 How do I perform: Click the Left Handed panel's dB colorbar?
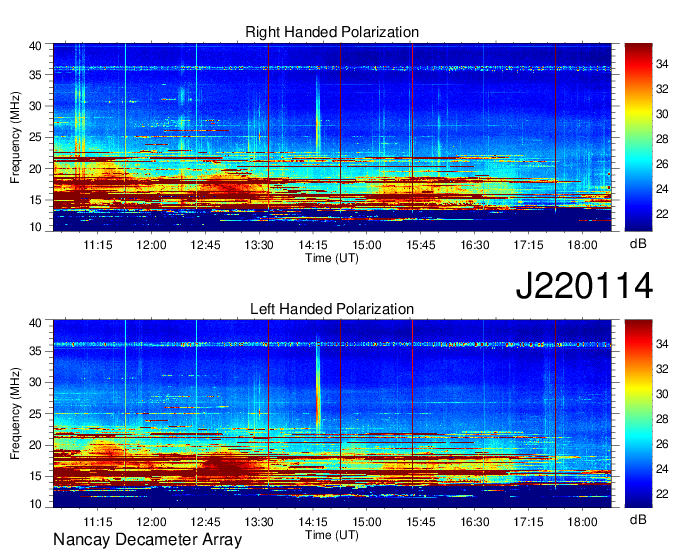tap(638, 414)
